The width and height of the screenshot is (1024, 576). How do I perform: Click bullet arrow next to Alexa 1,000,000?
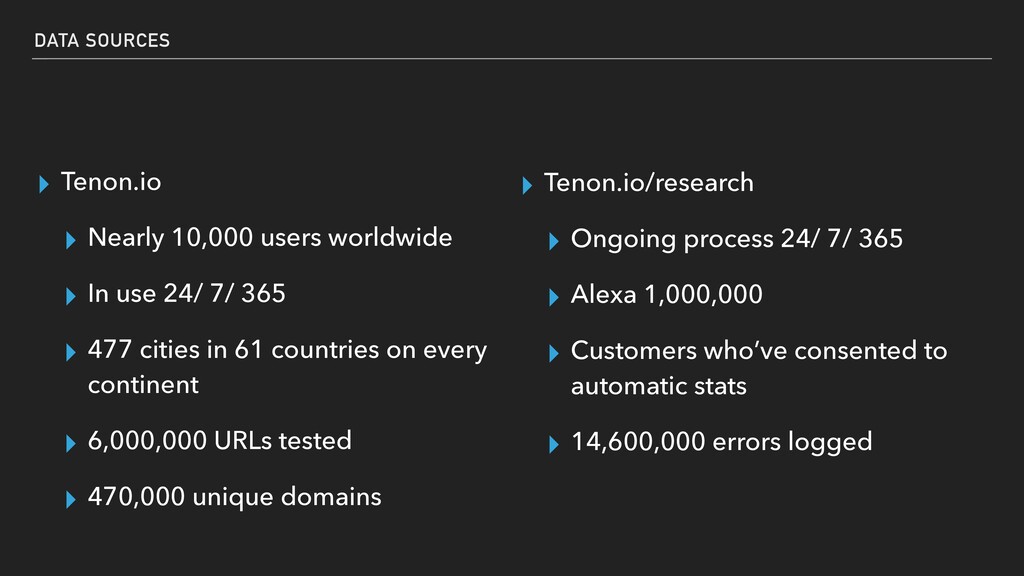[x=554, y=297]
